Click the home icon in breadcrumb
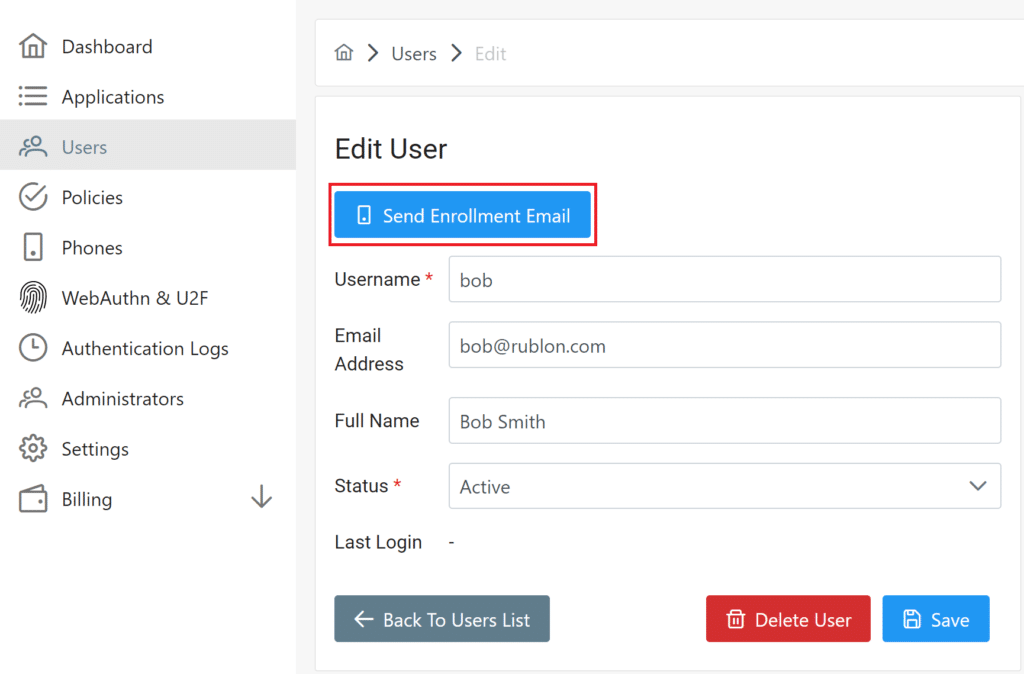Image resolution: width=1024 pixels, height=674 pixels. point(344,53)
